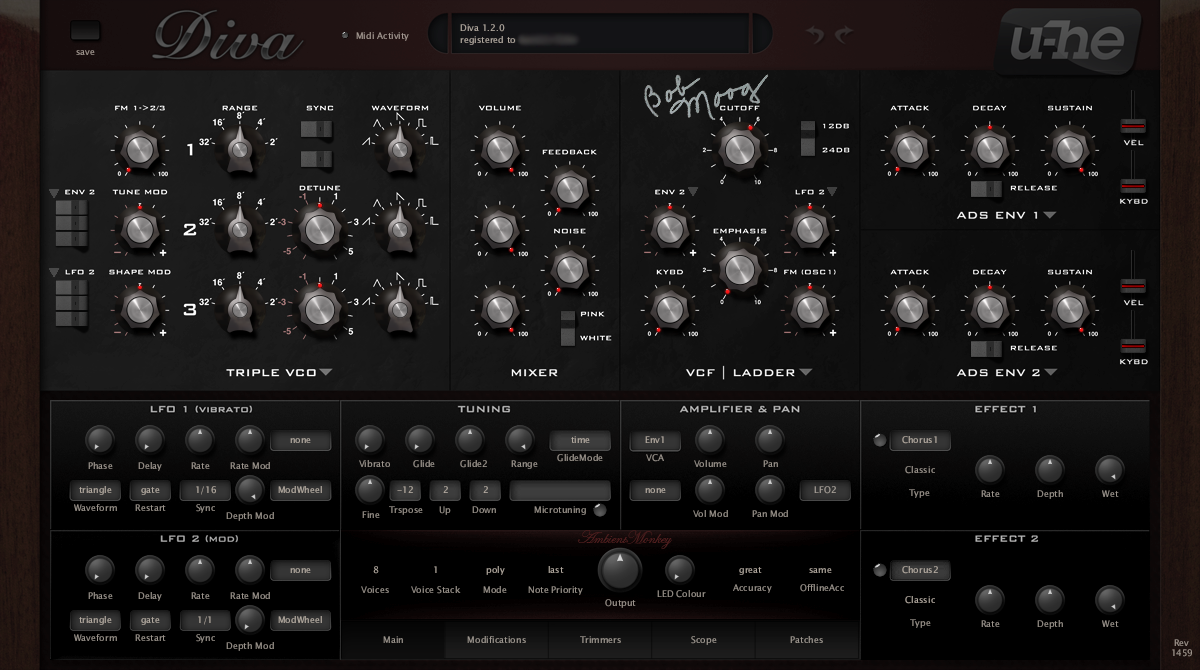Click the LFO 2 Waveform triangle button
This screenshot has width=1200, height=670.
point(95,620)
